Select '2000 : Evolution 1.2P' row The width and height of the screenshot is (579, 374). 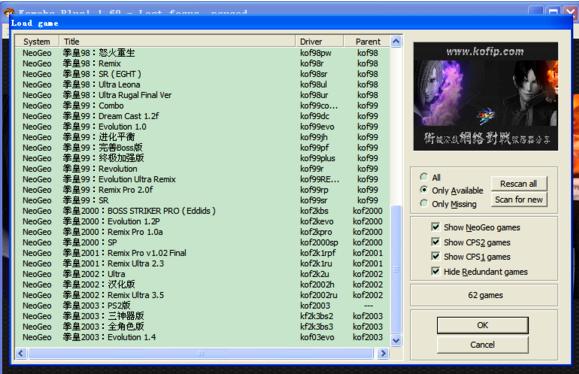coord(202,221)
